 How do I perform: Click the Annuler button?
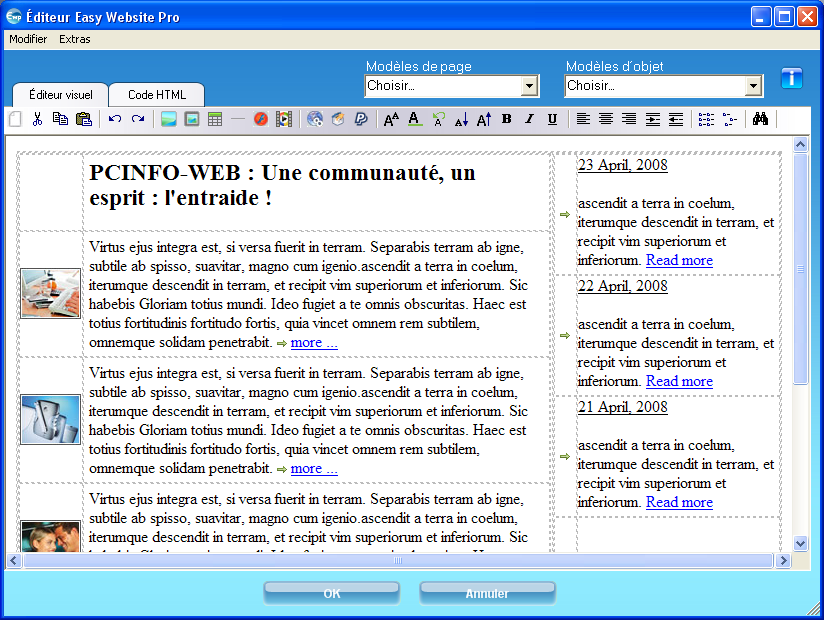487,594
